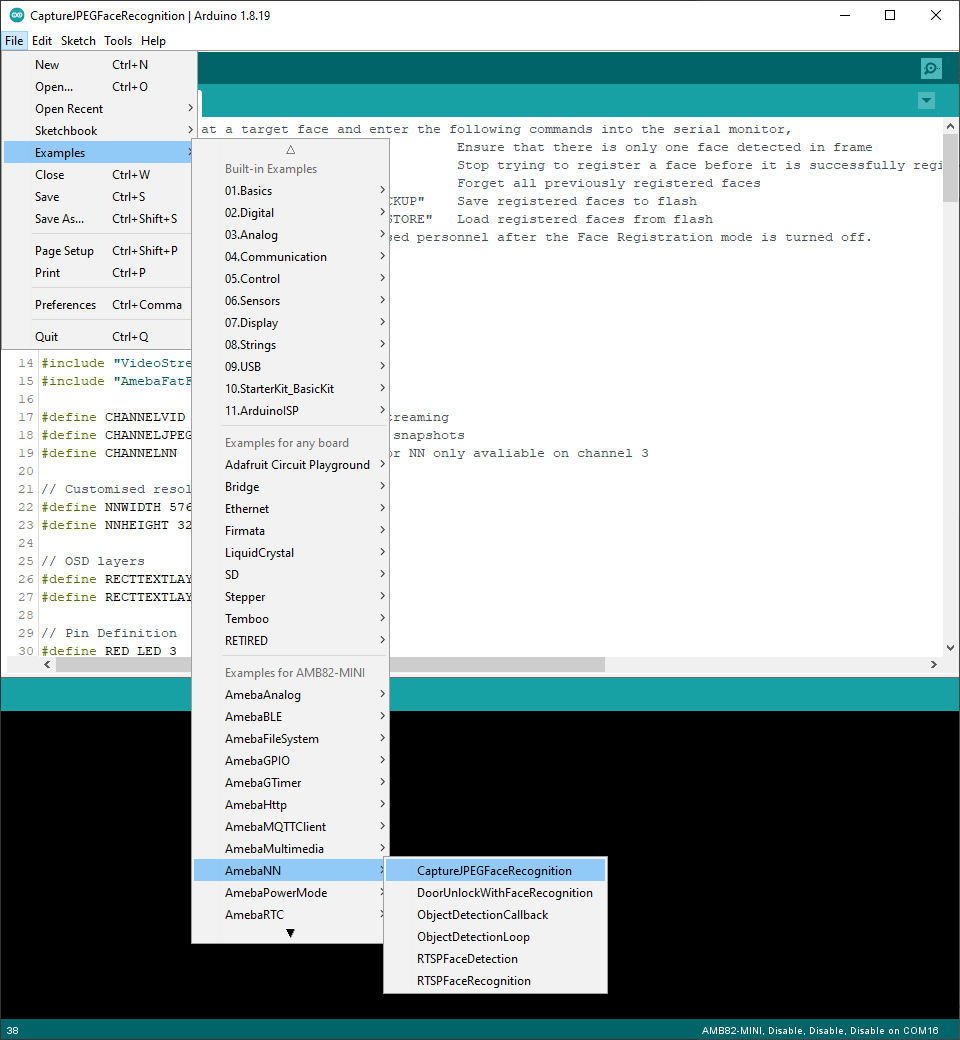This screenshot has width=960, height=1040.
Task: Click the tab options dropdown arrow
Action: tap(926, 101)
